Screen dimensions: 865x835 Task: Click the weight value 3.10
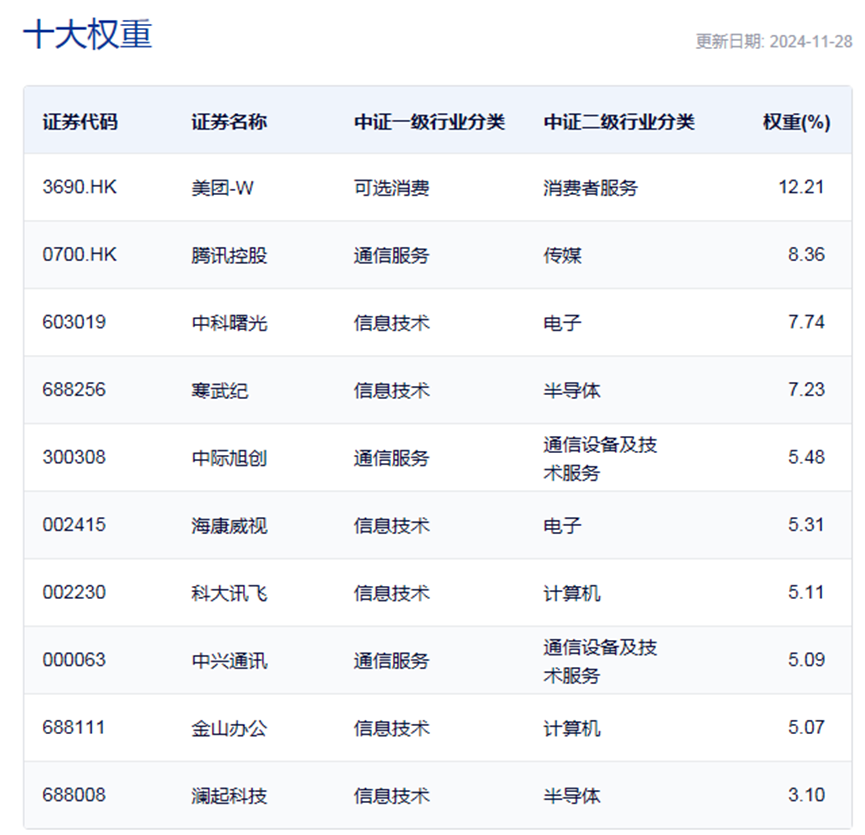[806, 795]
